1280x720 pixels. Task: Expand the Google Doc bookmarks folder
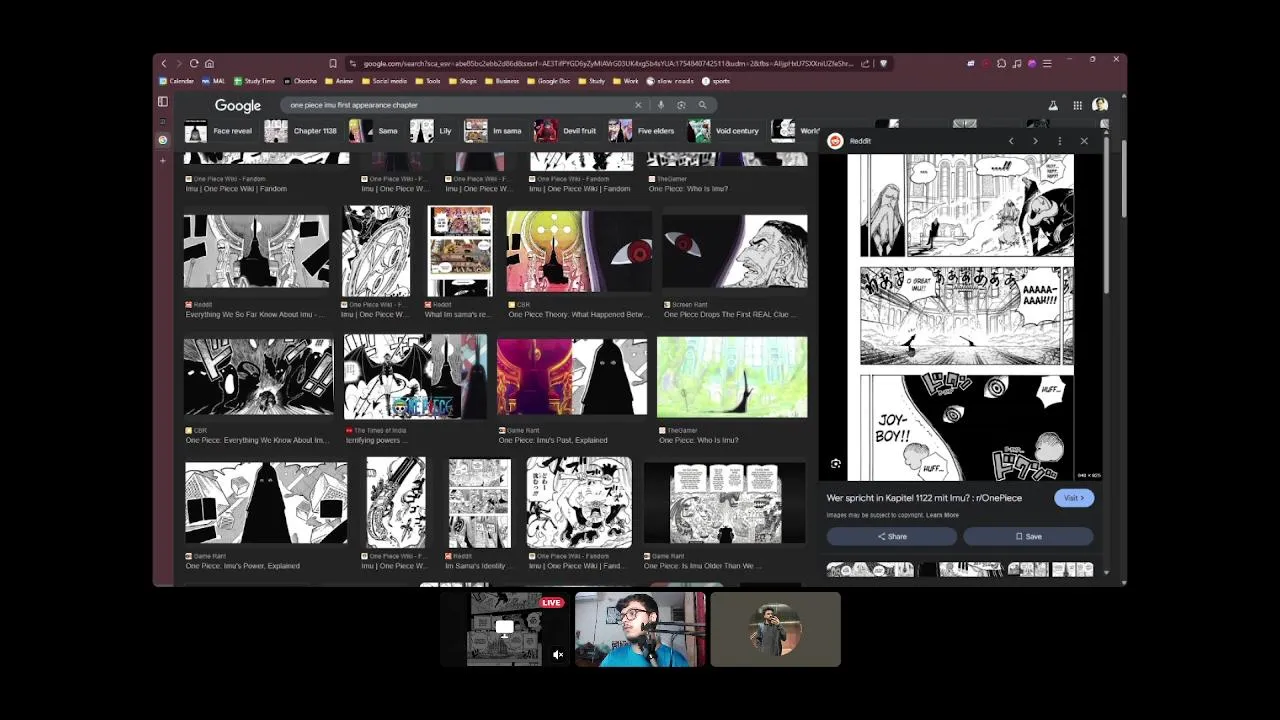click(x=549, y=81)
